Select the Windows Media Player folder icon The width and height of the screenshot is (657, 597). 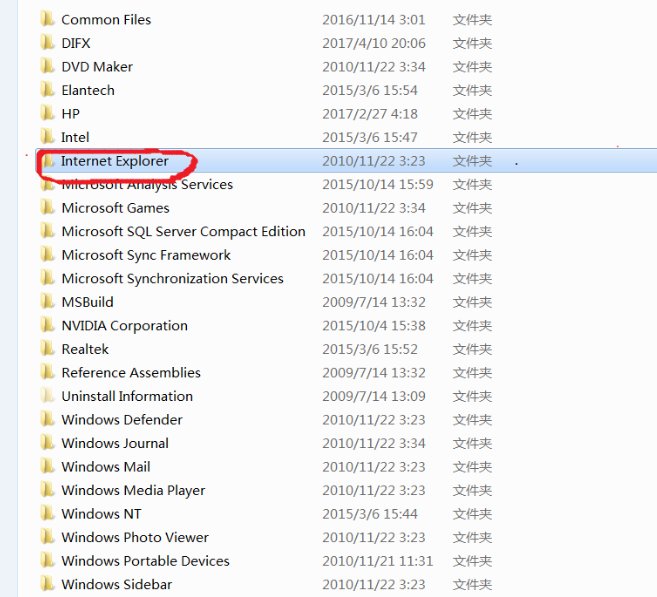point(48,490)
